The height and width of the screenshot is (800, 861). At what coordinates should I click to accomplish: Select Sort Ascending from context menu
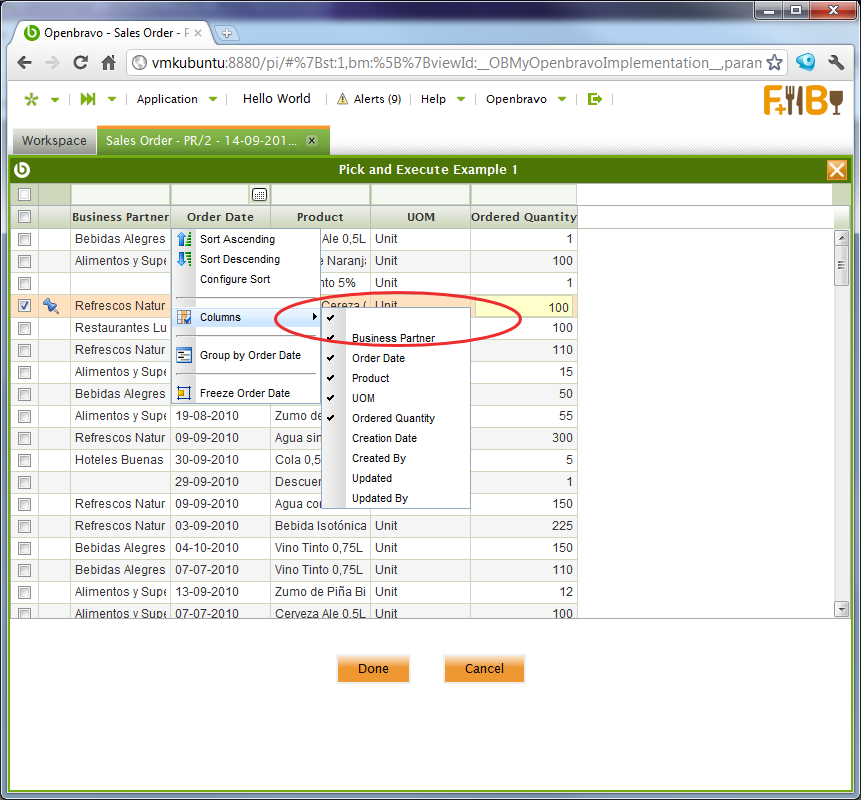(237, 239)
